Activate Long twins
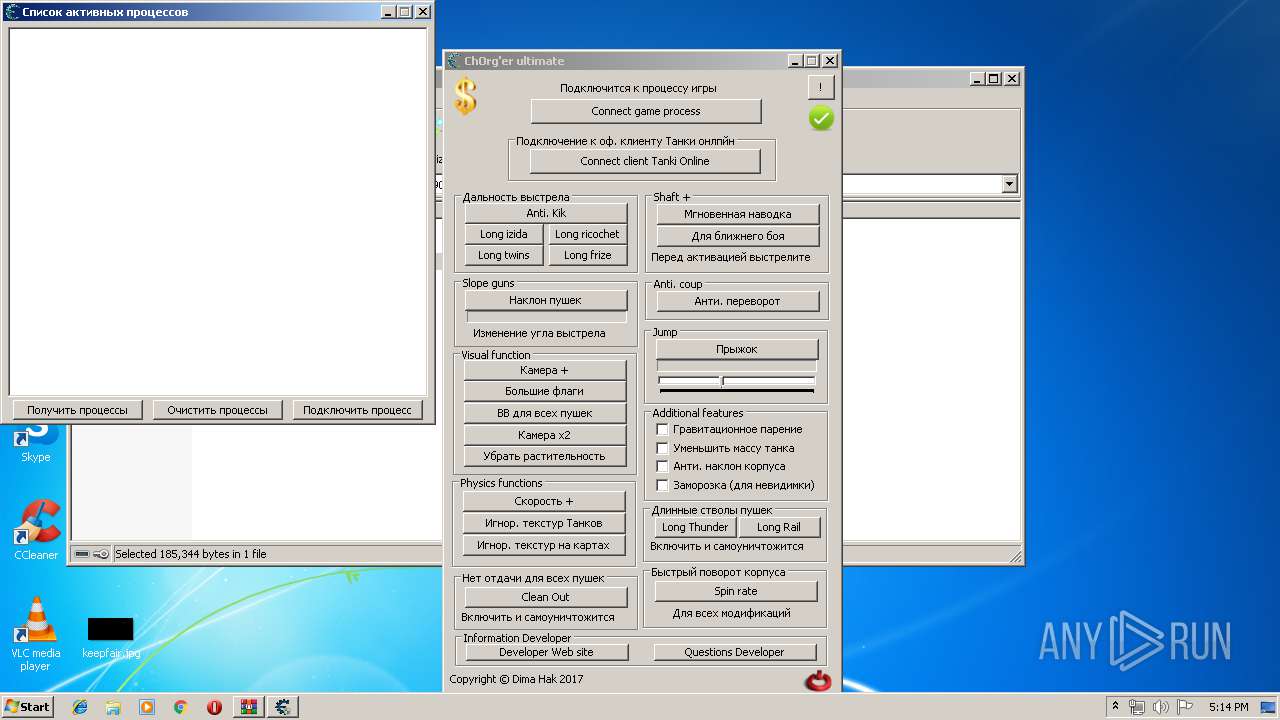Viewport: 1280px width, 720px height. pyautogui.click(x=504, y=255)
